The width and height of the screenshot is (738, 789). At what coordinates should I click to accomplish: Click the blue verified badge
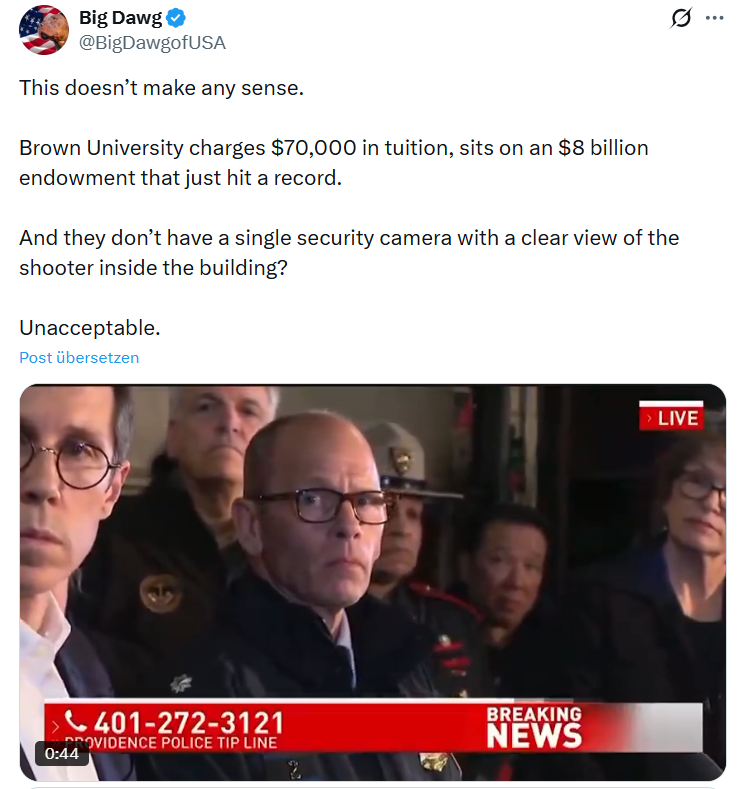pyautogui.click(x=176, y=18)
